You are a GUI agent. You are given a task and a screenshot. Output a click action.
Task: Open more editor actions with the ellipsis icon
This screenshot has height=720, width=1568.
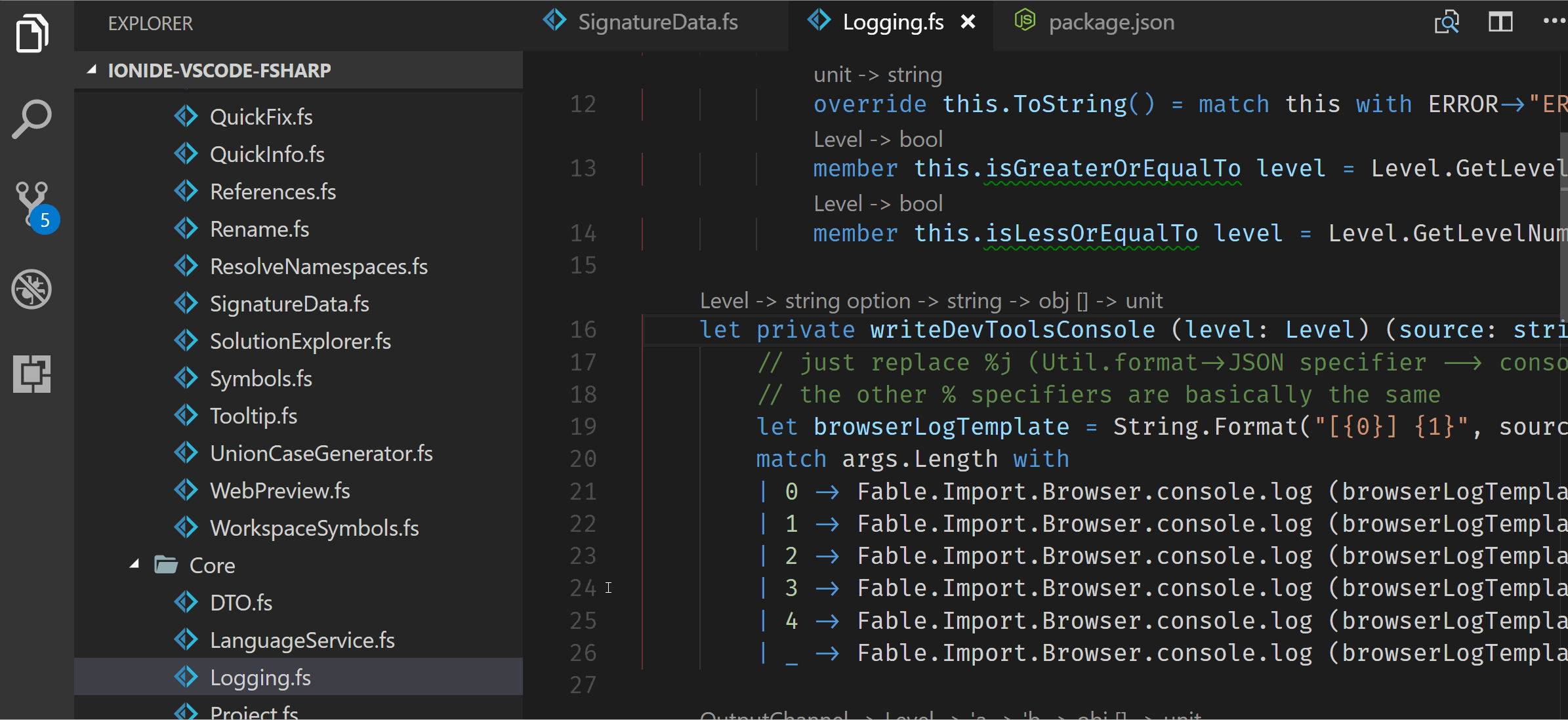[x=1554, y=22]
